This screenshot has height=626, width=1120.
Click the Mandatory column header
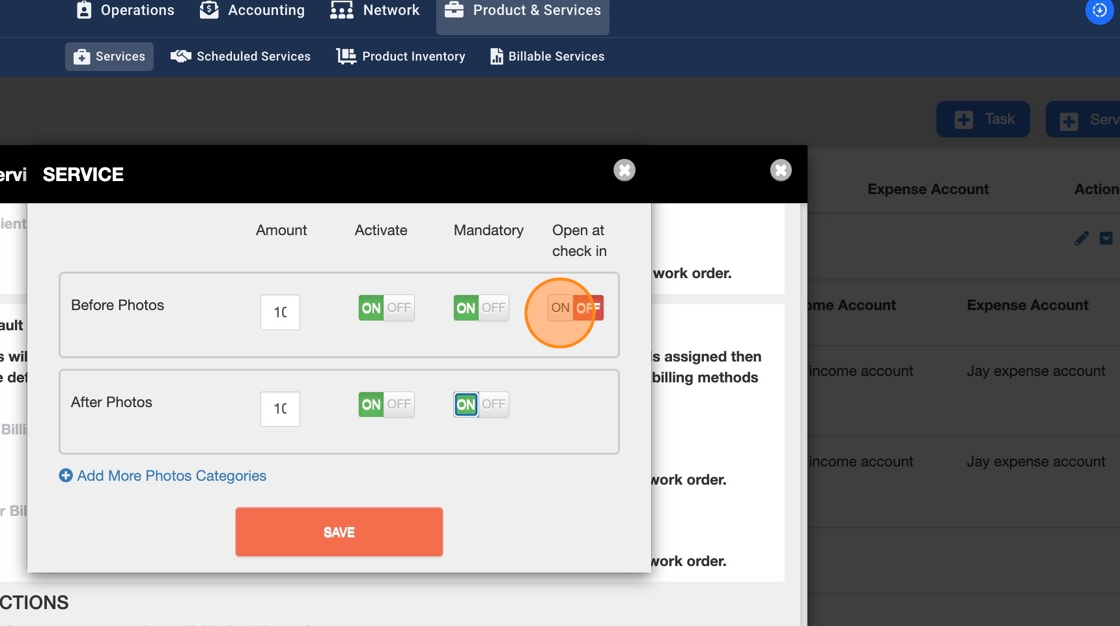[x=489, y=230]
